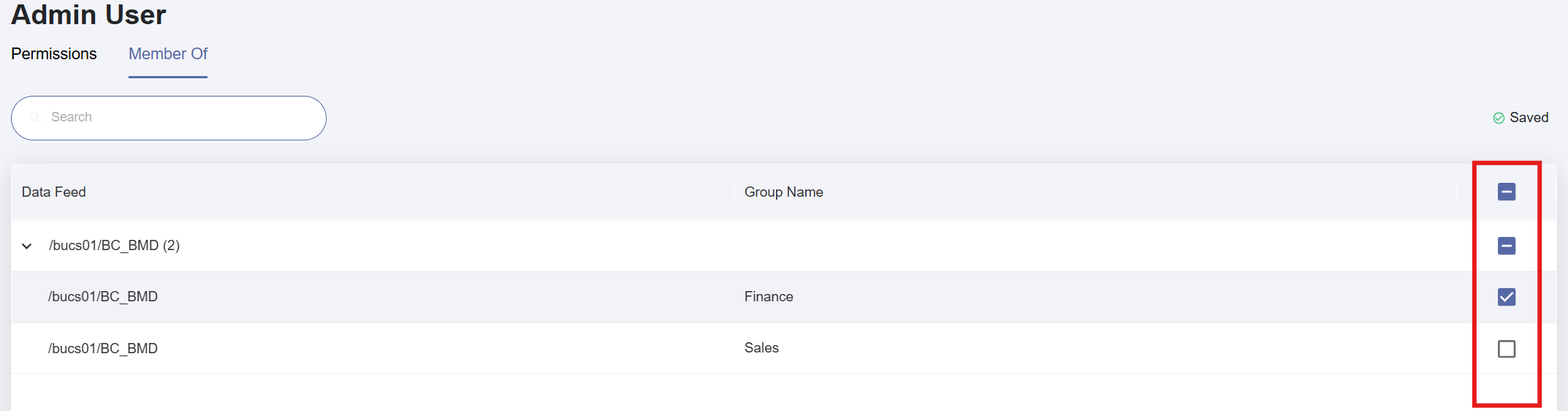Select the /bucs01/BC_BMD (2) group row label
Viewport: 1568px width, 411px height.
click(x=114, y=245)
